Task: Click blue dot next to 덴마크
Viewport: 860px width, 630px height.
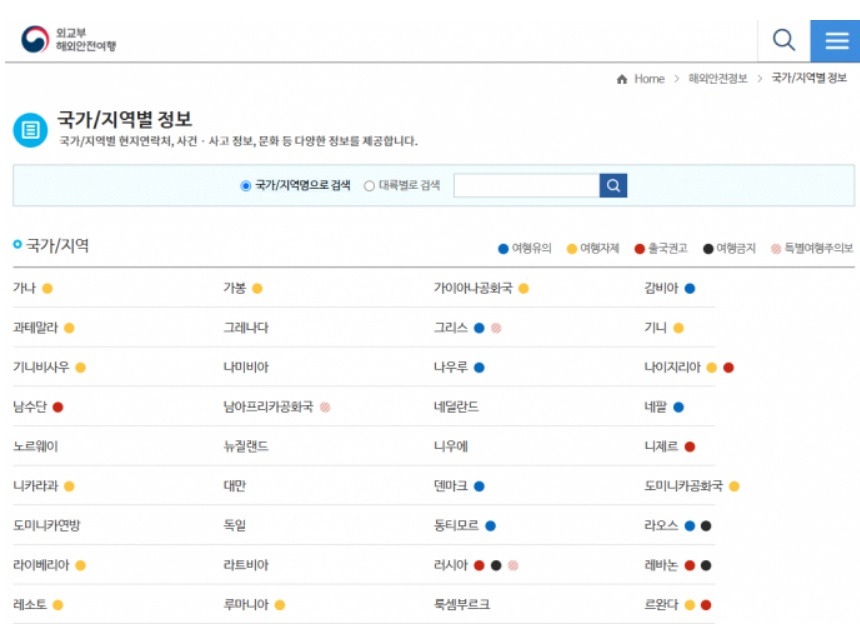Action: click(x=479, y=486)
